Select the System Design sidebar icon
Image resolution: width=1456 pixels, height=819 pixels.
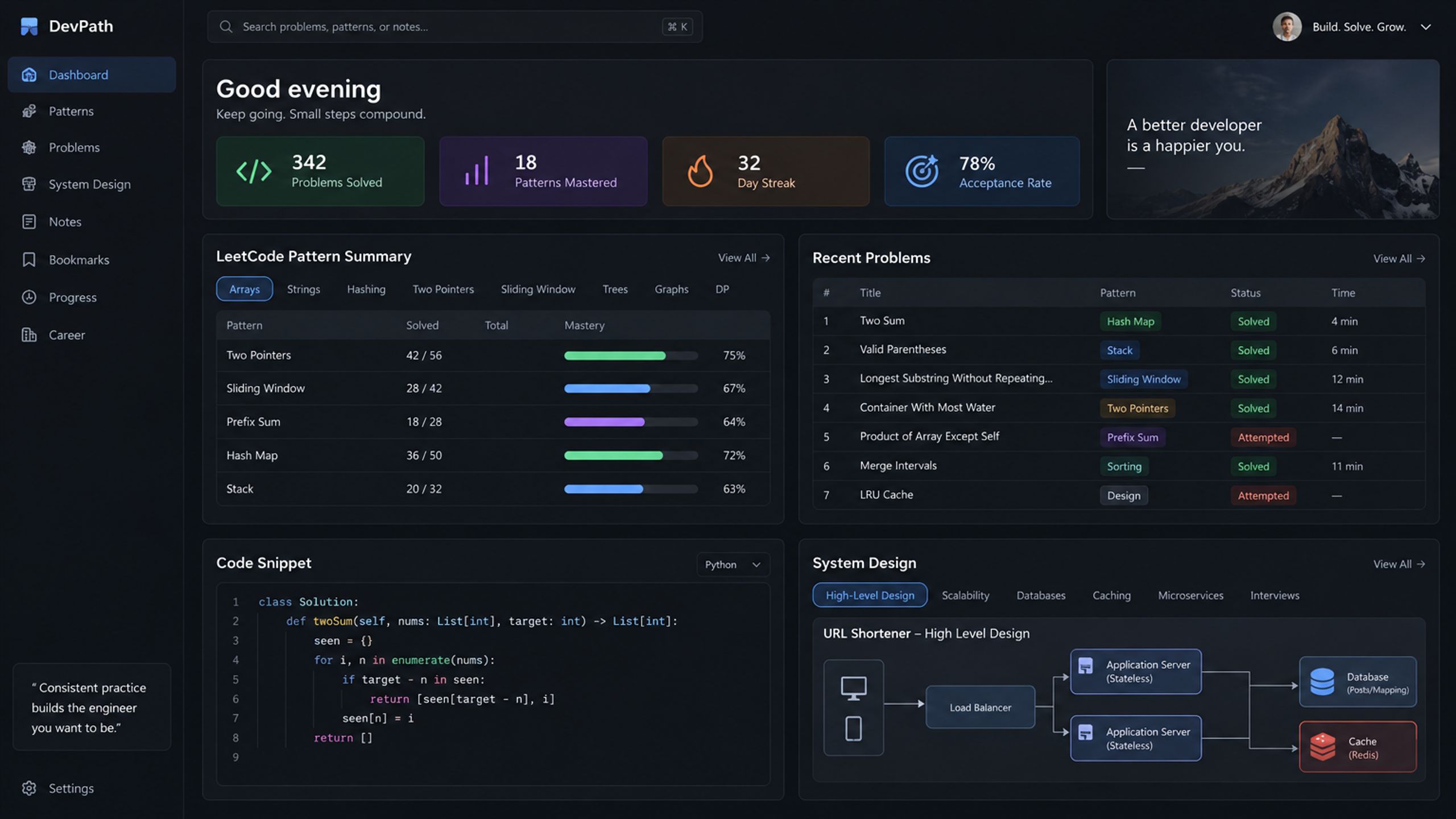(29, 184)
